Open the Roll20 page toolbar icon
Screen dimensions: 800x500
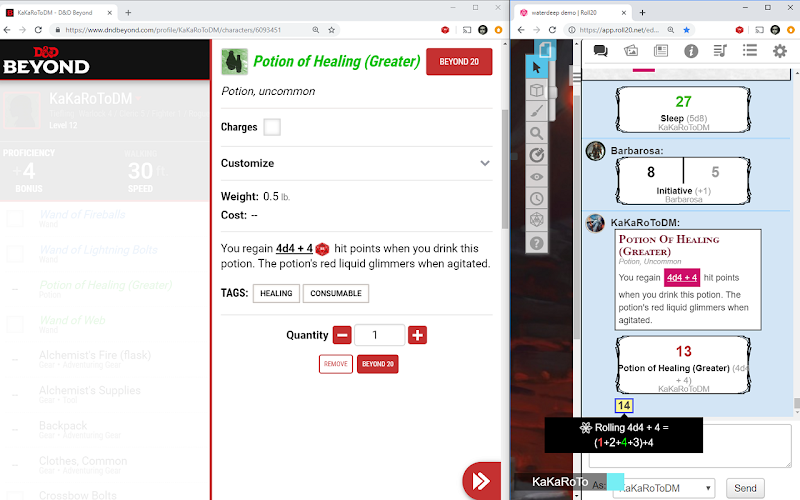[545, 49]
